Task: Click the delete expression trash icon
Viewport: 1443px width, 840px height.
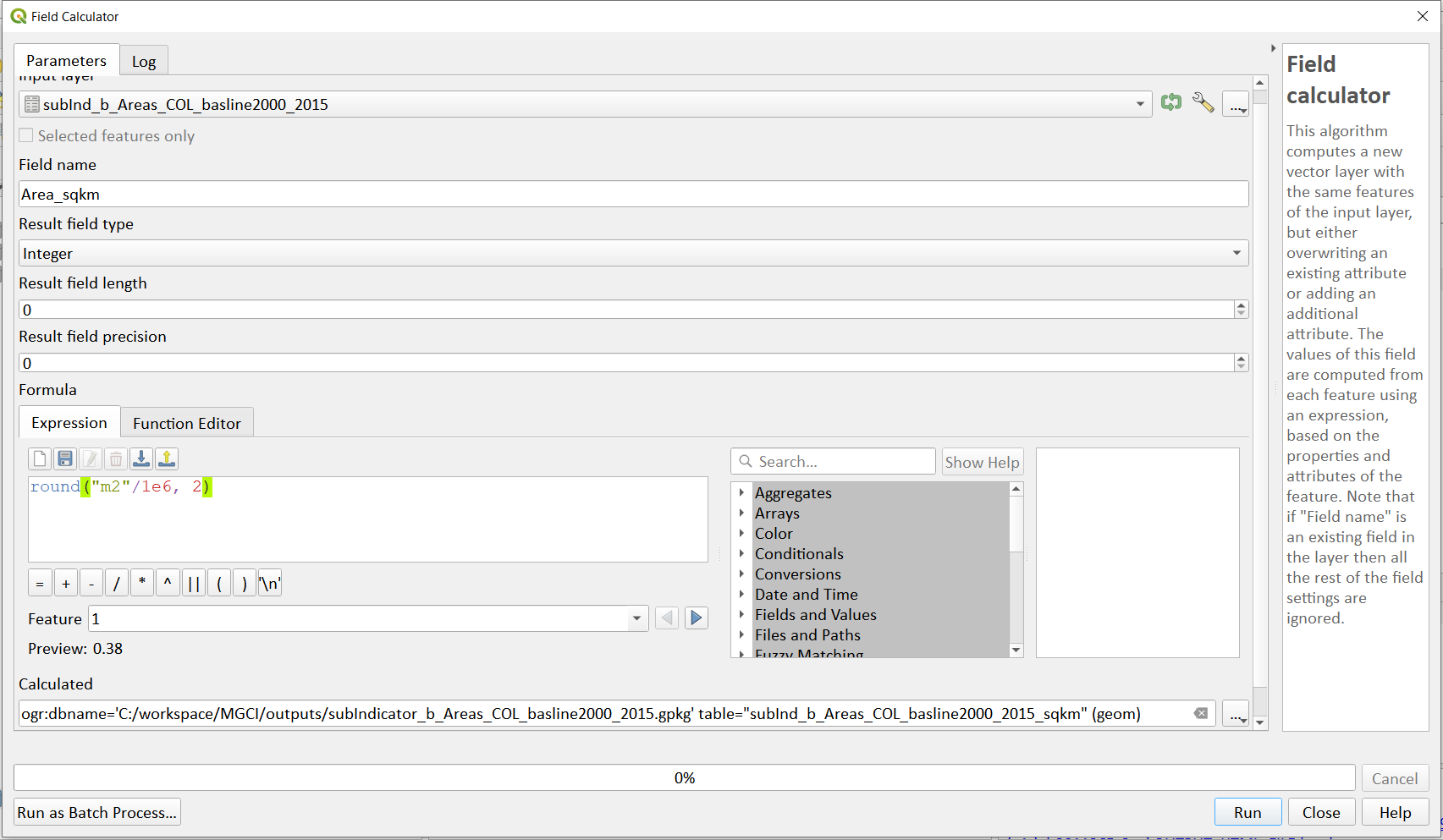Action: (x=116, y=458)
